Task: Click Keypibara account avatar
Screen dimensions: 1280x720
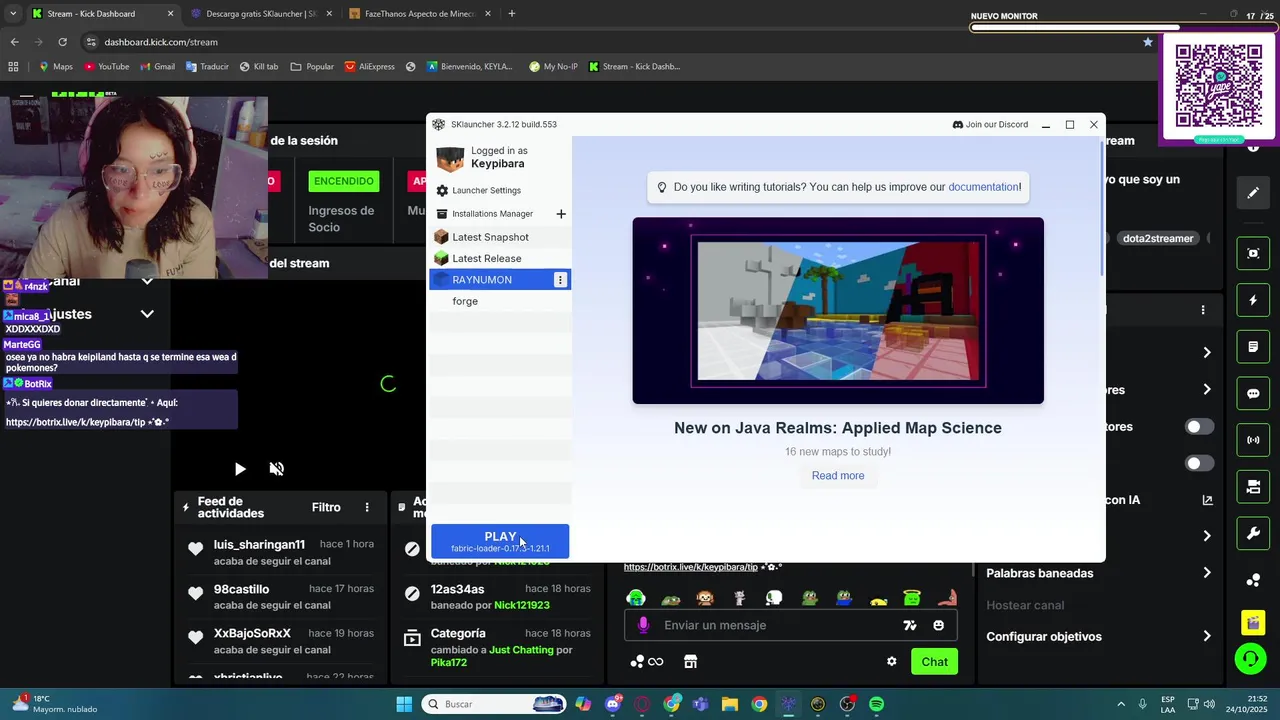Action: pyautogui.click(x=451, y=158)
